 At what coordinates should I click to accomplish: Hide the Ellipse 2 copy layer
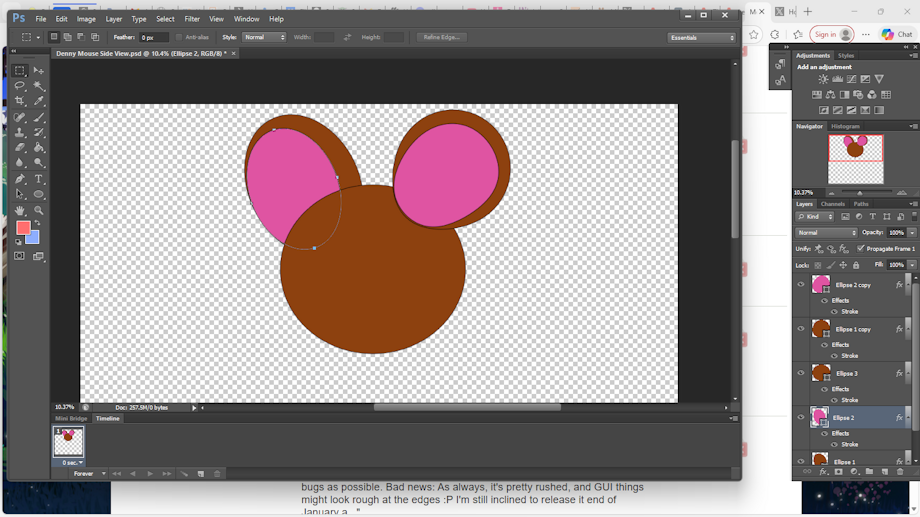click(800, 285)
